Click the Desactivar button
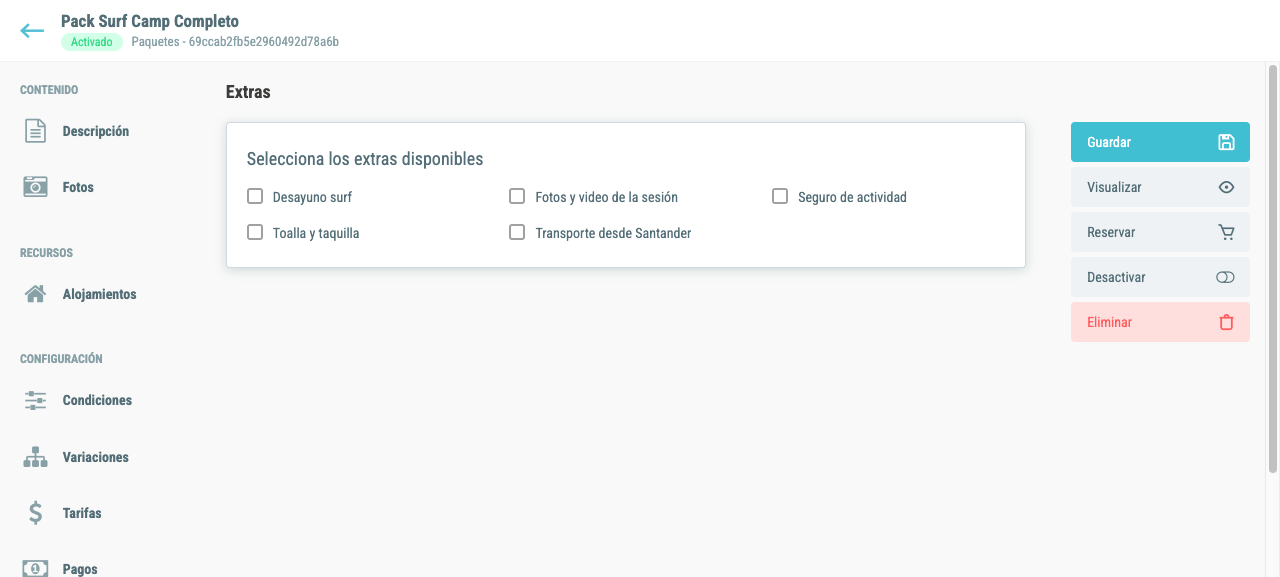This screenshot has height=577, width=1280. 1160,277
